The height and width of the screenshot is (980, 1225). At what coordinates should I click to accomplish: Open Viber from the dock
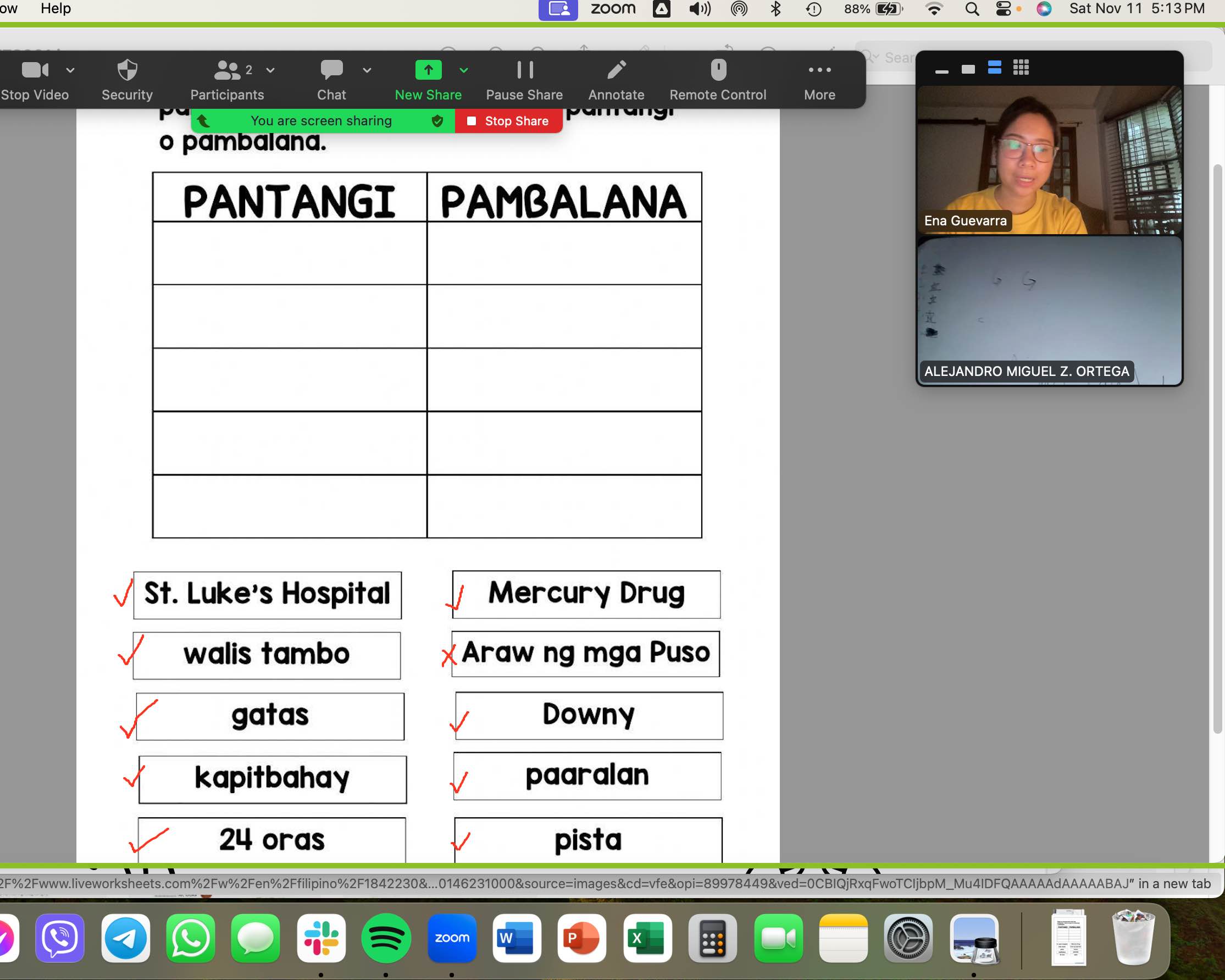pos(60,939)
